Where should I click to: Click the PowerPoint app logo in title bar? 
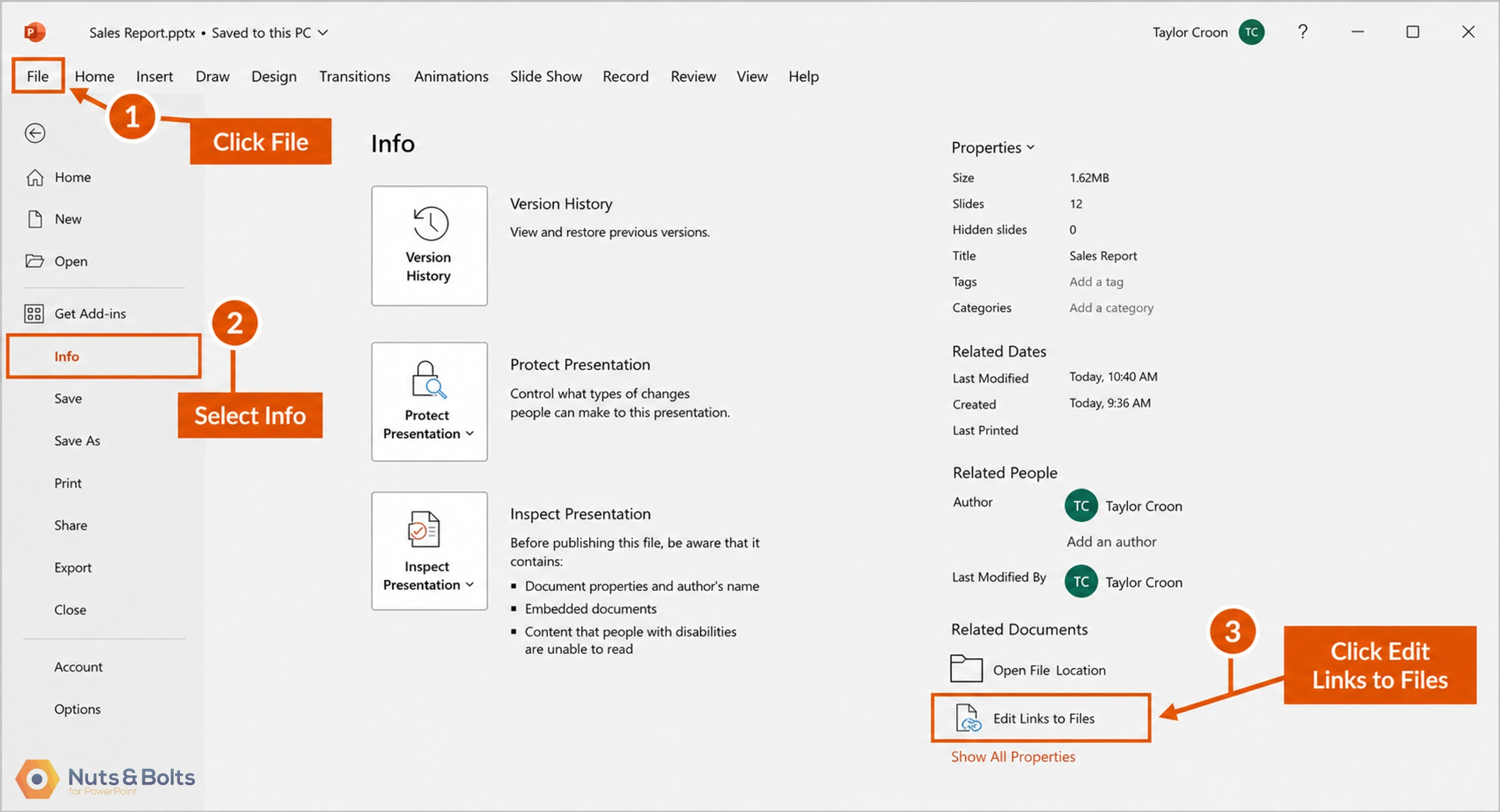pyautogui.click(x=34, y=32)
